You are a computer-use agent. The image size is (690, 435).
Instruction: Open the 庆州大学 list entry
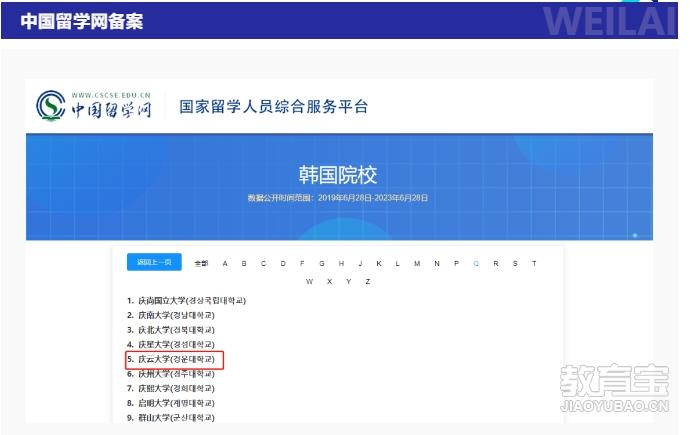[171, 373]
